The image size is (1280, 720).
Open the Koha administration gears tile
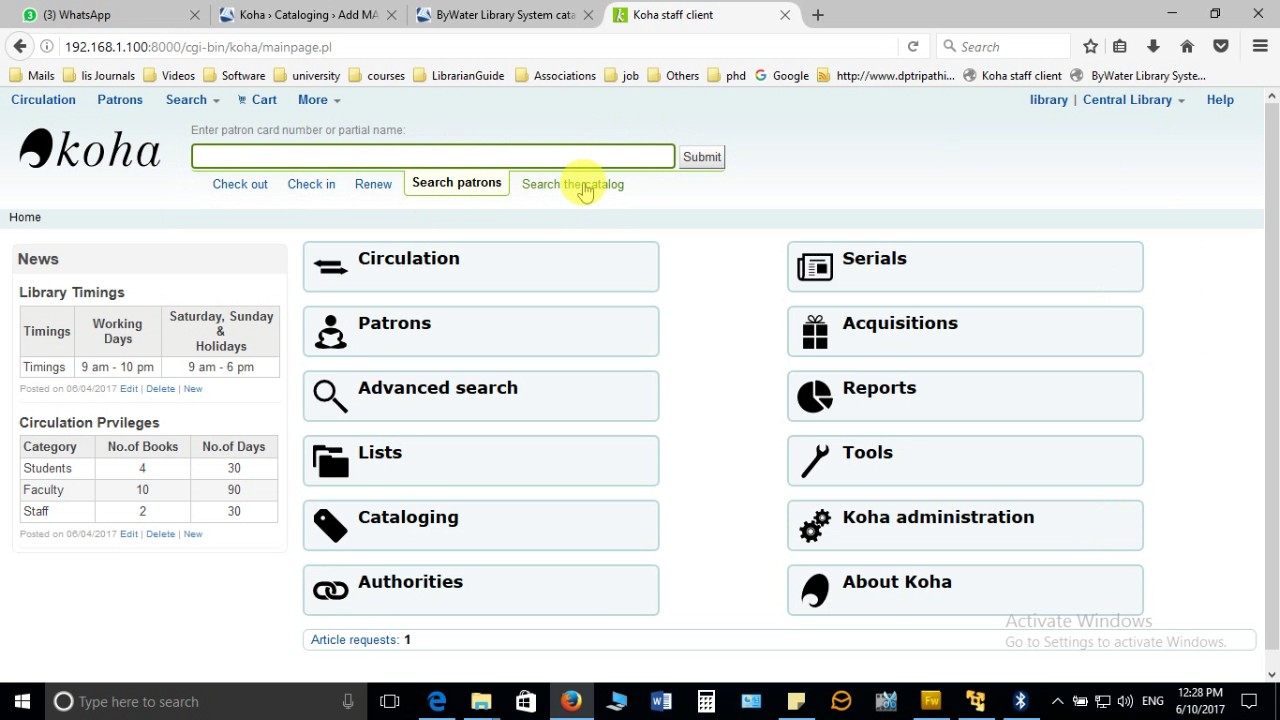tap(965, 526)
